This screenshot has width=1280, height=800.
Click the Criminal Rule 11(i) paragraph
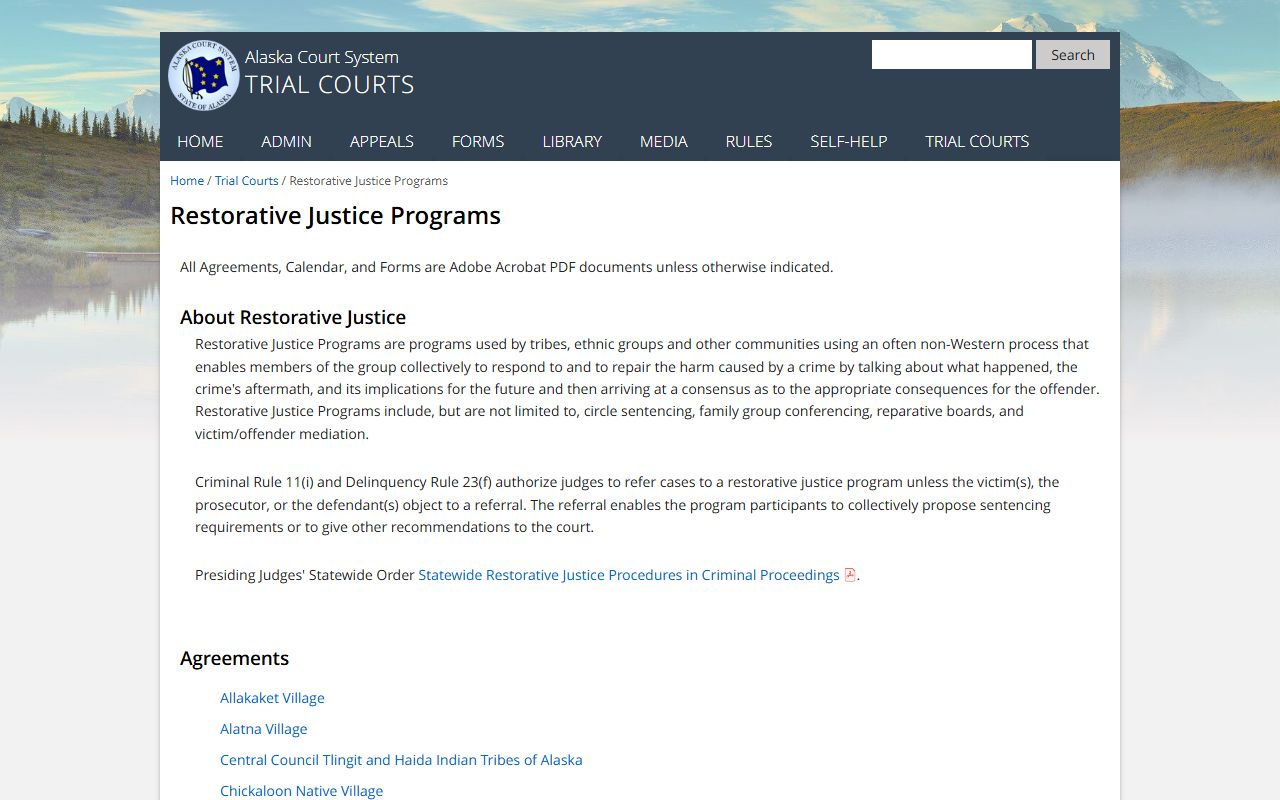pos(627,505)
